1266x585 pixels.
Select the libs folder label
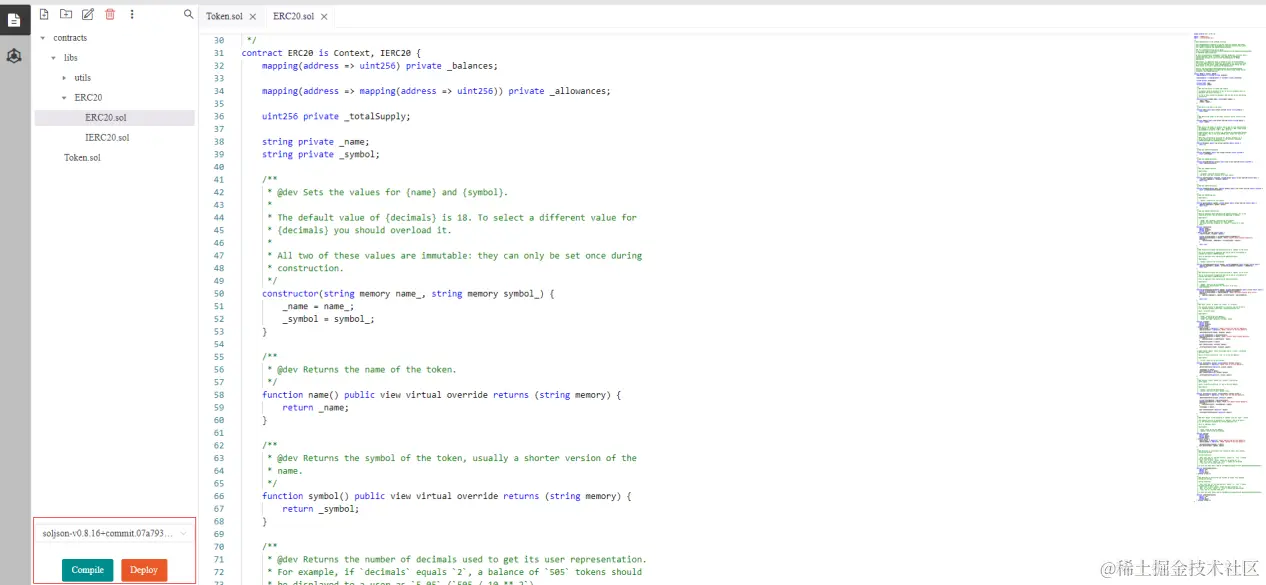[x=71, y=58]
